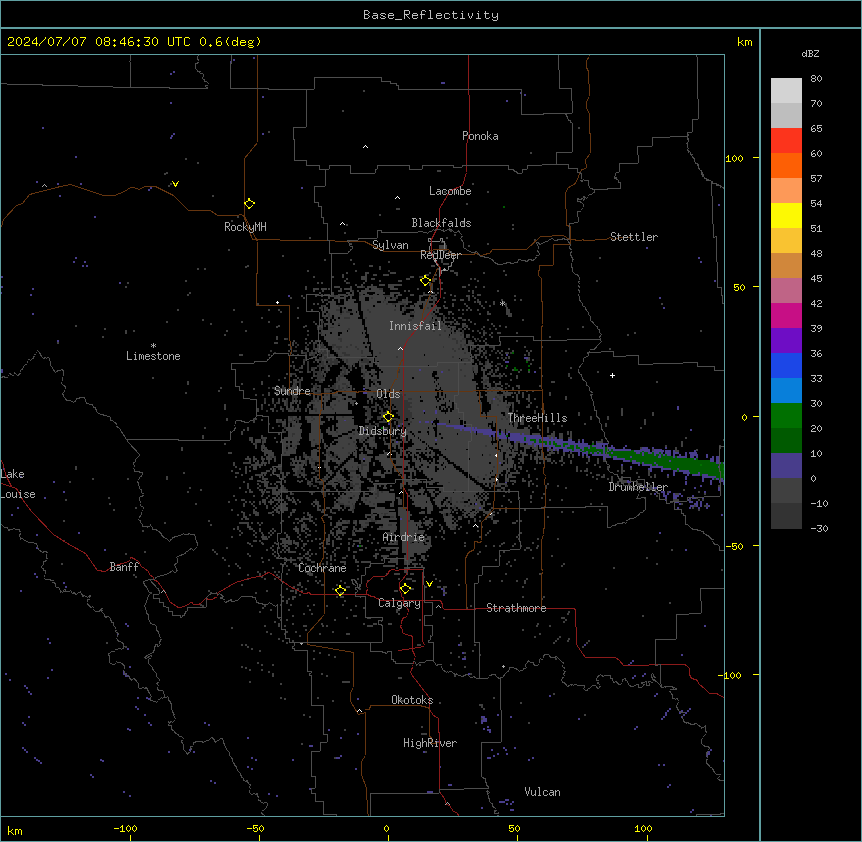Viewport: 862px width, 842px height.
Task: Click the yellow 54-51 dBZ legend swatch
Action: (786, 215)
